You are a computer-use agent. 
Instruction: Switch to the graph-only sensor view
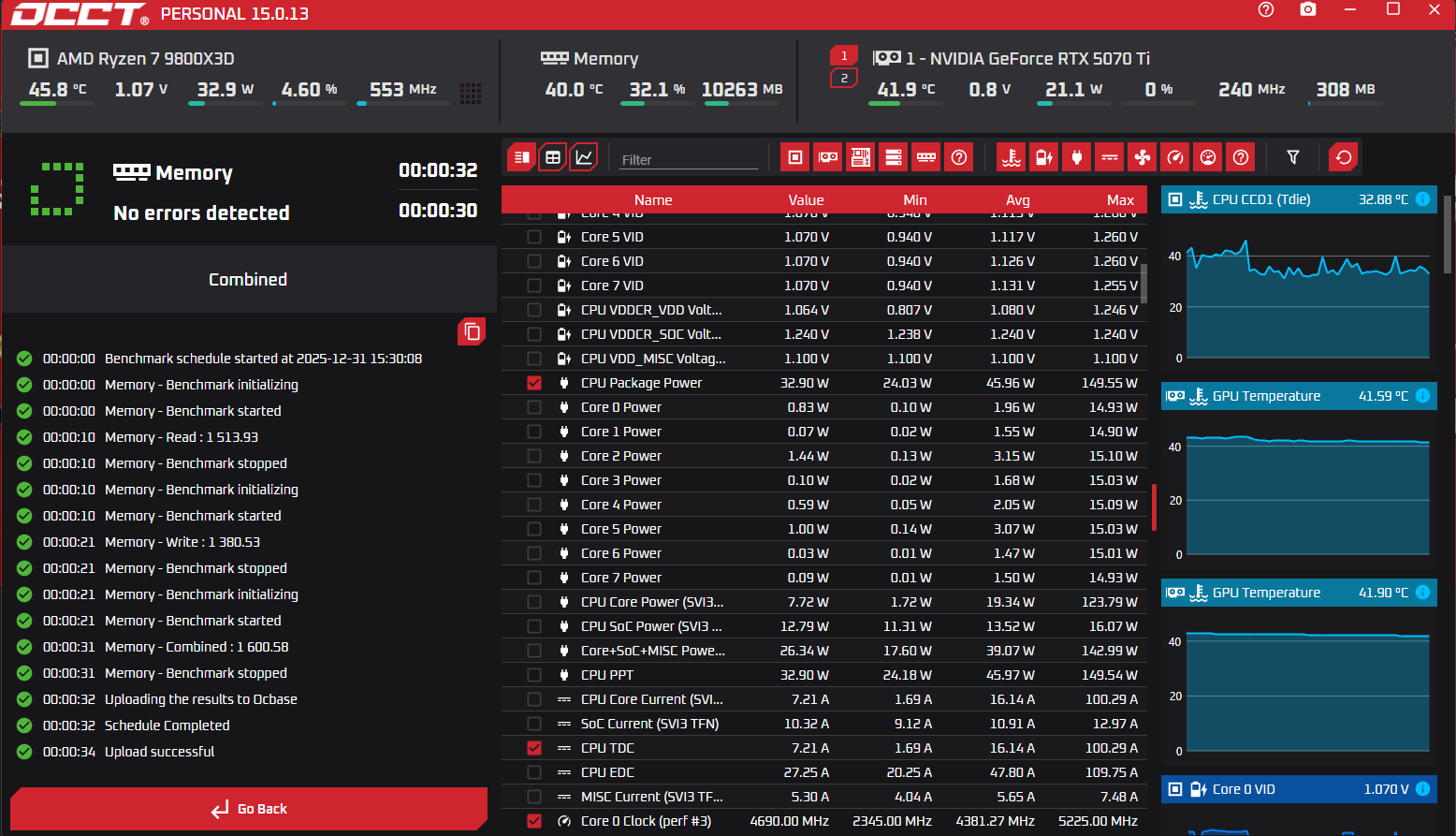584,157
